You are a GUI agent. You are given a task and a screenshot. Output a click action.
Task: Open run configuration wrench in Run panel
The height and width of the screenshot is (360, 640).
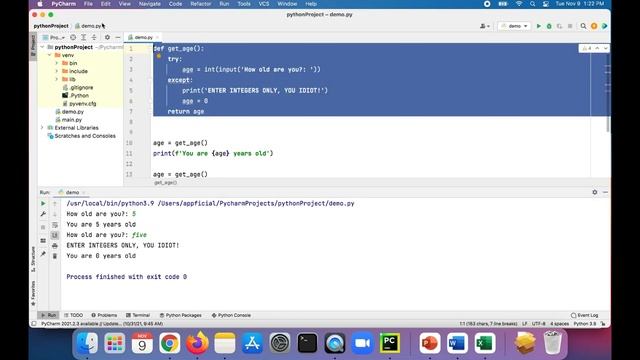tap(43, 214)
